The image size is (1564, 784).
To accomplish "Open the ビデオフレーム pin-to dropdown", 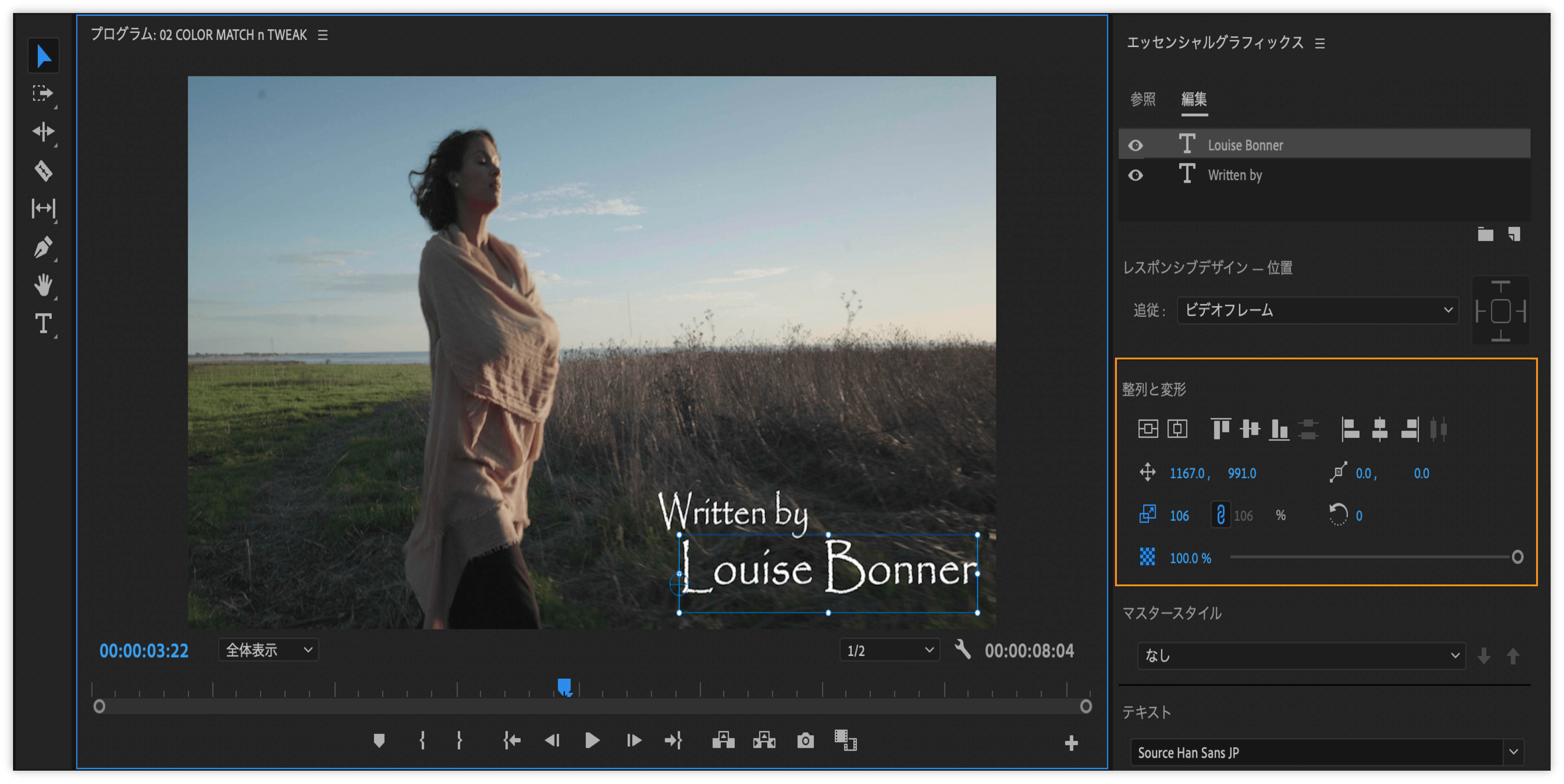I will tap(1317, 310).
